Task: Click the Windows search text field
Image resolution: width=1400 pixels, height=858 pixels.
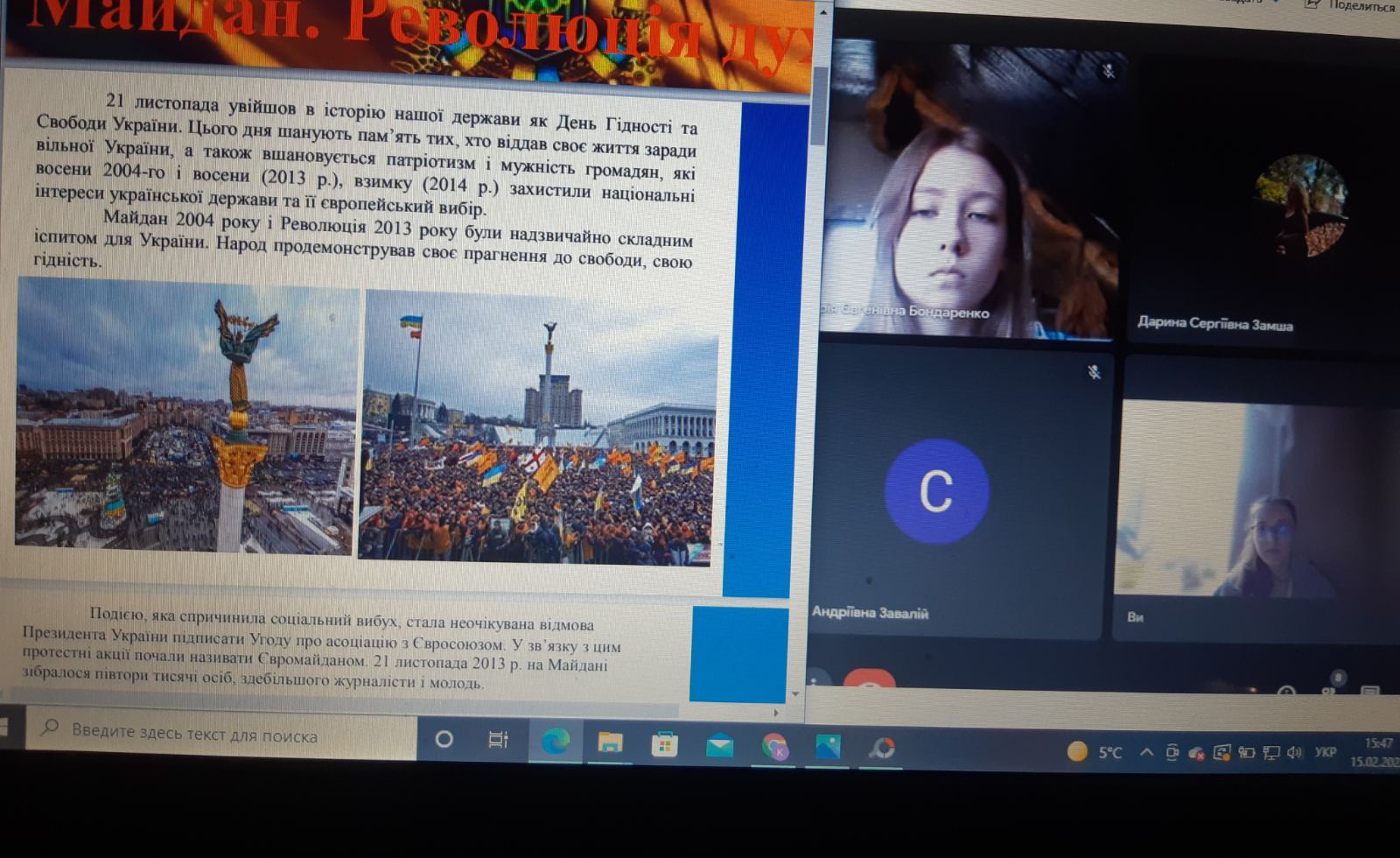Action: click(x=219, y=735)
